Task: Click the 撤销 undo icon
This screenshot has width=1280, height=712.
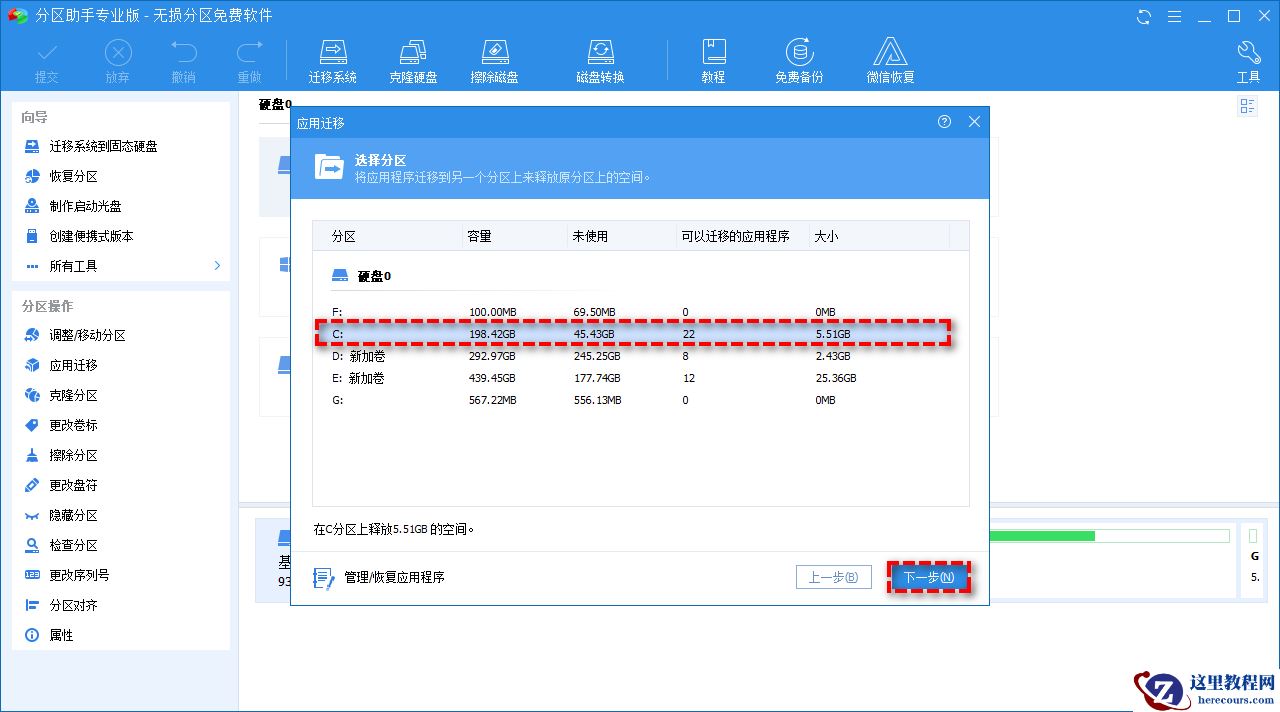Action: click(183, 57)
